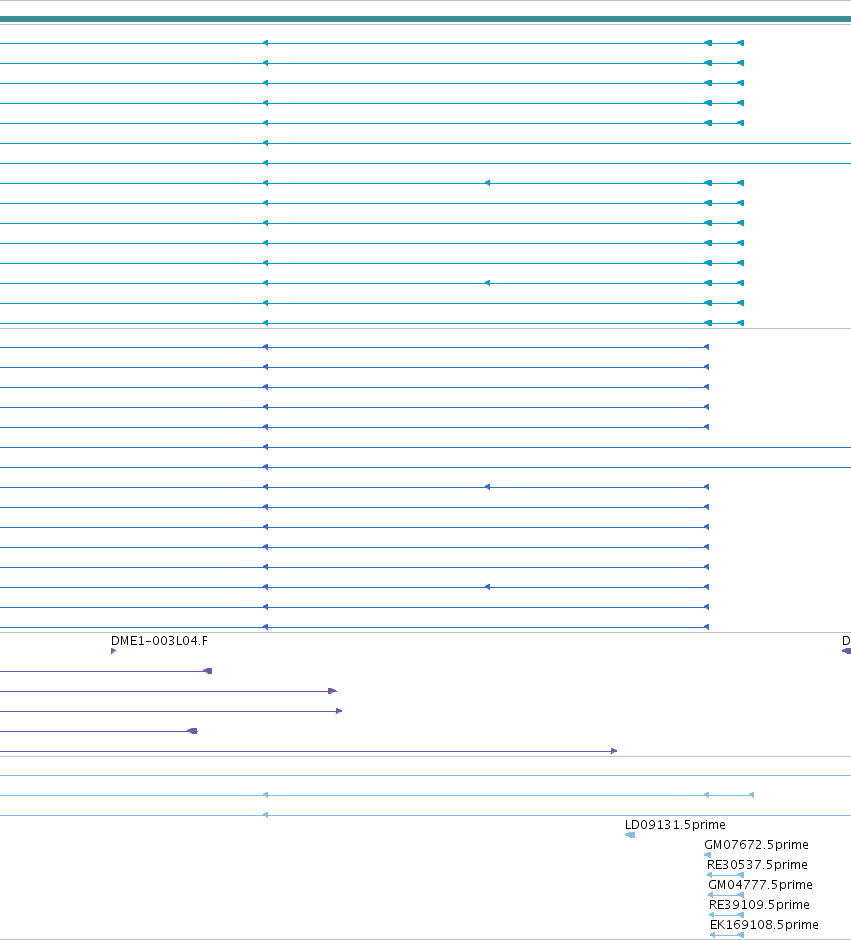Click the feature bar beneath RE30537.5prime

tap(726, 875)
